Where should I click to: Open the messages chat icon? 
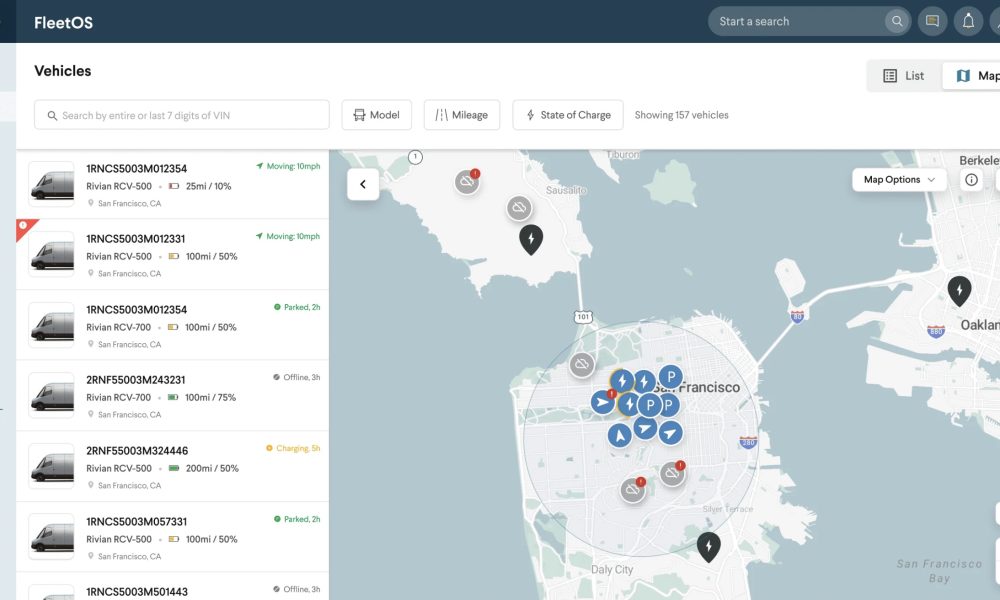pyautogui.click(x=932, y=22)
